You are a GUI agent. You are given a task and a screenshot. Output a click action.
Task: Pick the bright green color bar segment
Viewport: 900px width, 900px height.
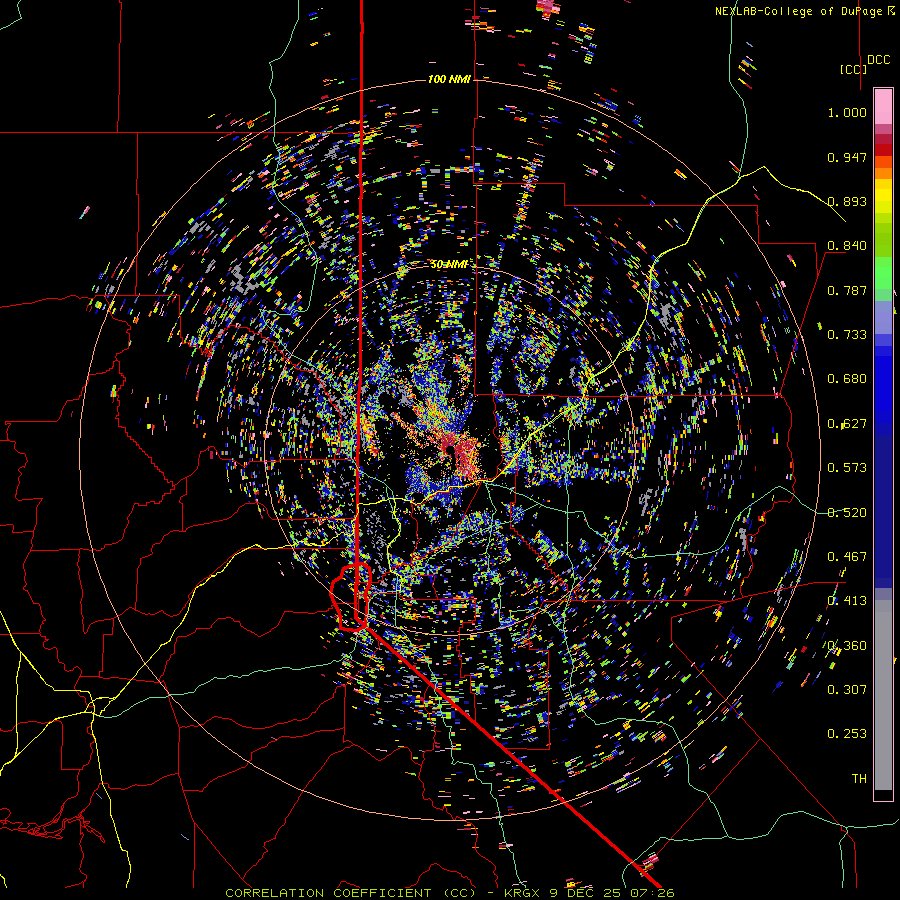pyautogui.click(x=883, y=273)
